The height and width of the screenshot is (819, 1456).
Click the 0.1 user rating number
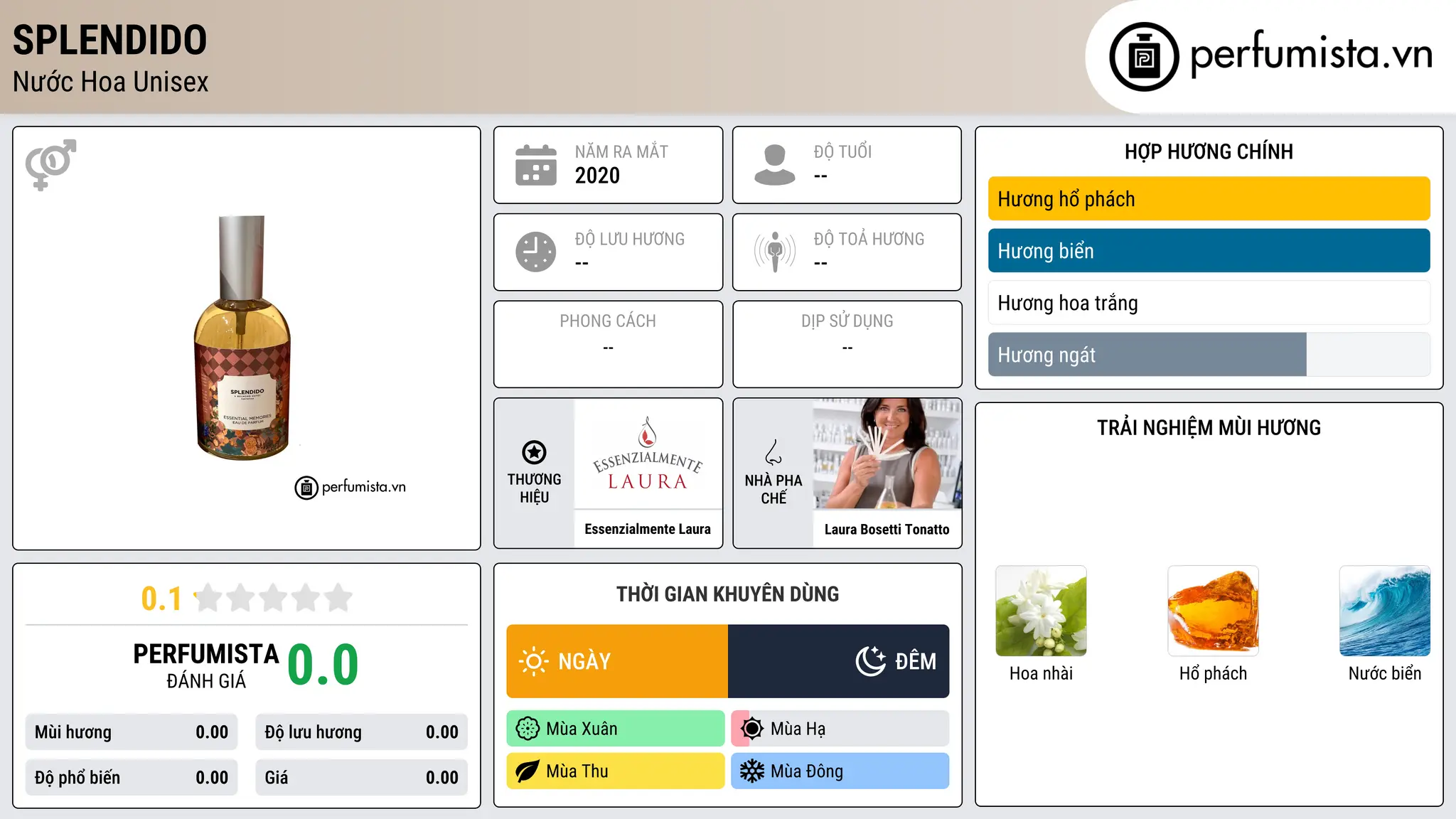point(161,599)
